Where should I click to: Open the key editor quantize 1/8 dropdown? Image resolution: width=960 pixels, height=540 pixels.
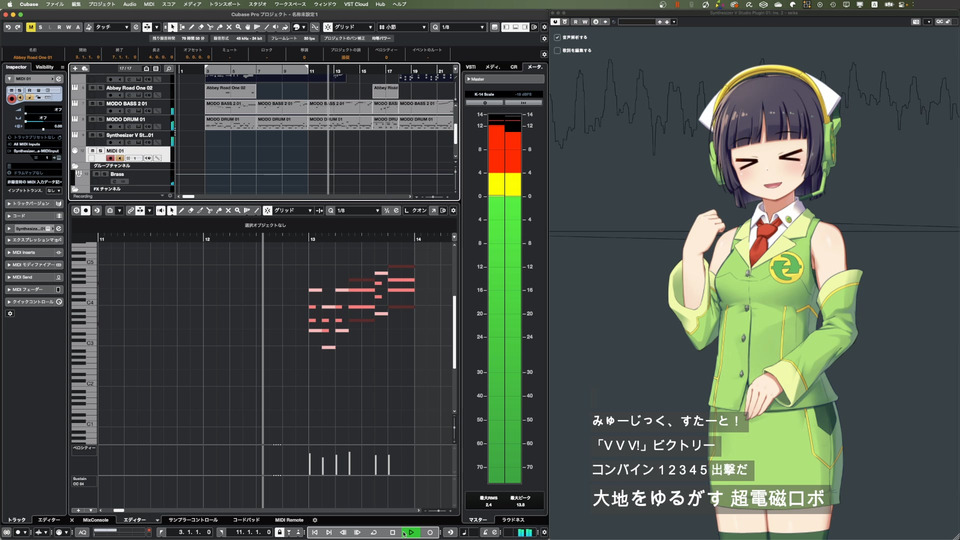click(x=359, y=211)
